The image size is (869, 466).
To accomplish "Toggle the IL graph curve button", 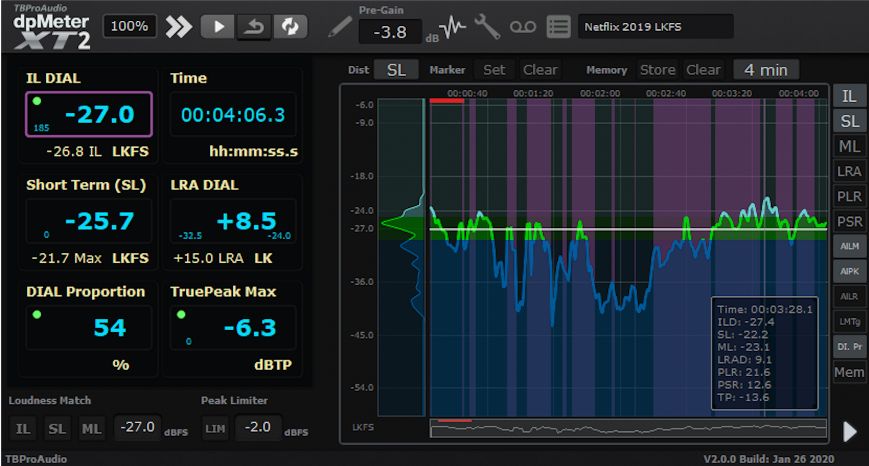I will click(x=849, y=96).
